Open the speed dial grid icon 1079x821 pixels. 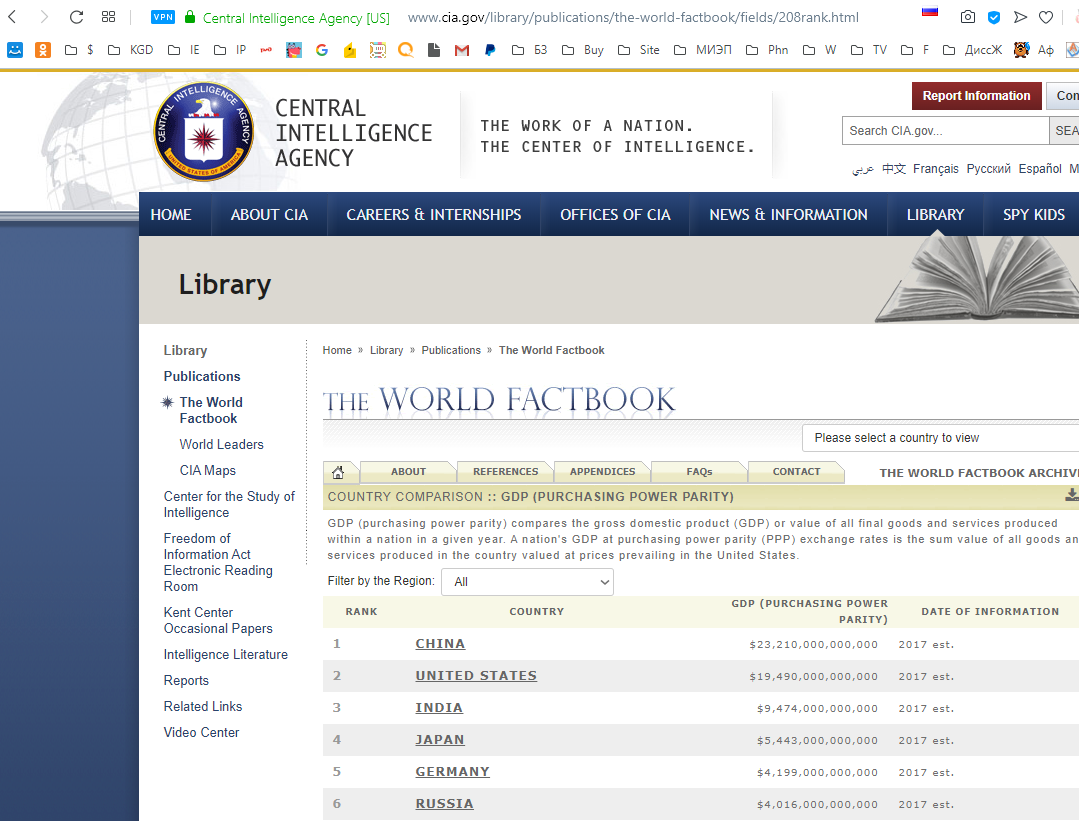click(108, 17)
